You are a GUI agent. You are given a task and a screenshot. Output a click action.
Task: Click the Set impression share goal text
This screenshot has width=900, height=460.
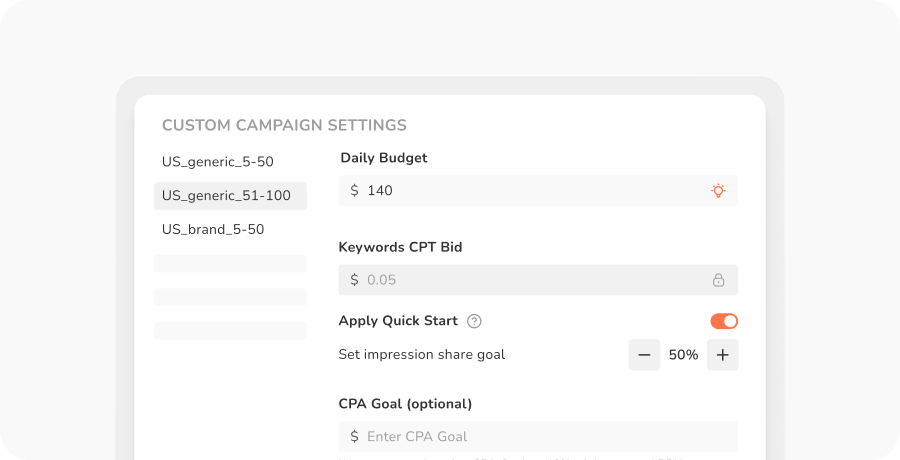coord(422,354)
